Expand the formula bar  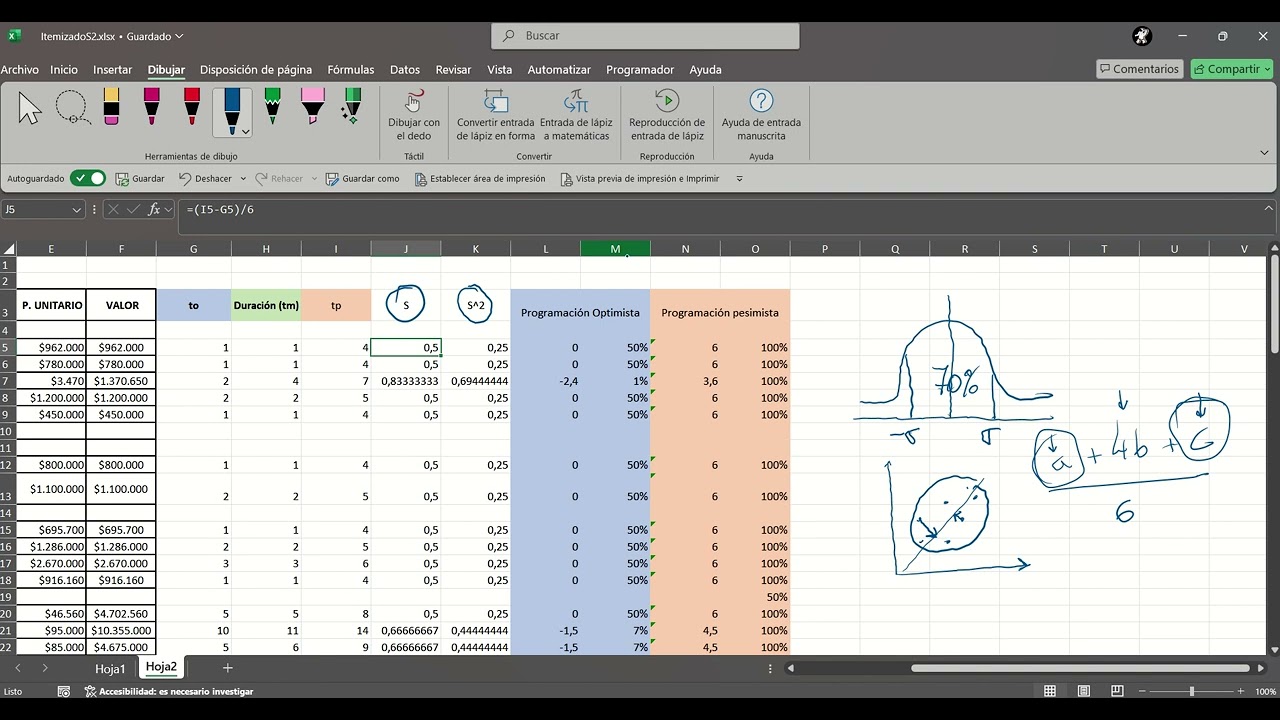[x=1269, y=208]
